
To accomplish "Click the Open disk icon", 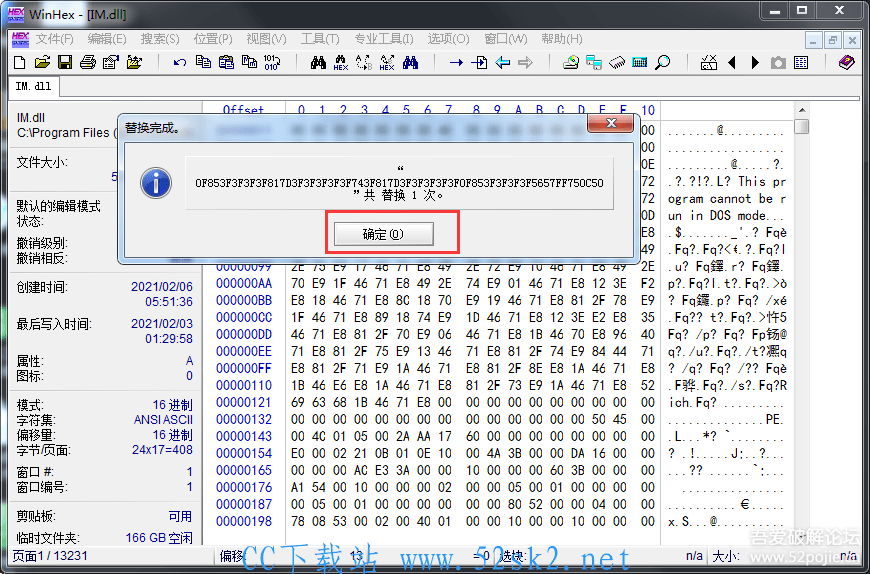I will click(x=571, y=63).
